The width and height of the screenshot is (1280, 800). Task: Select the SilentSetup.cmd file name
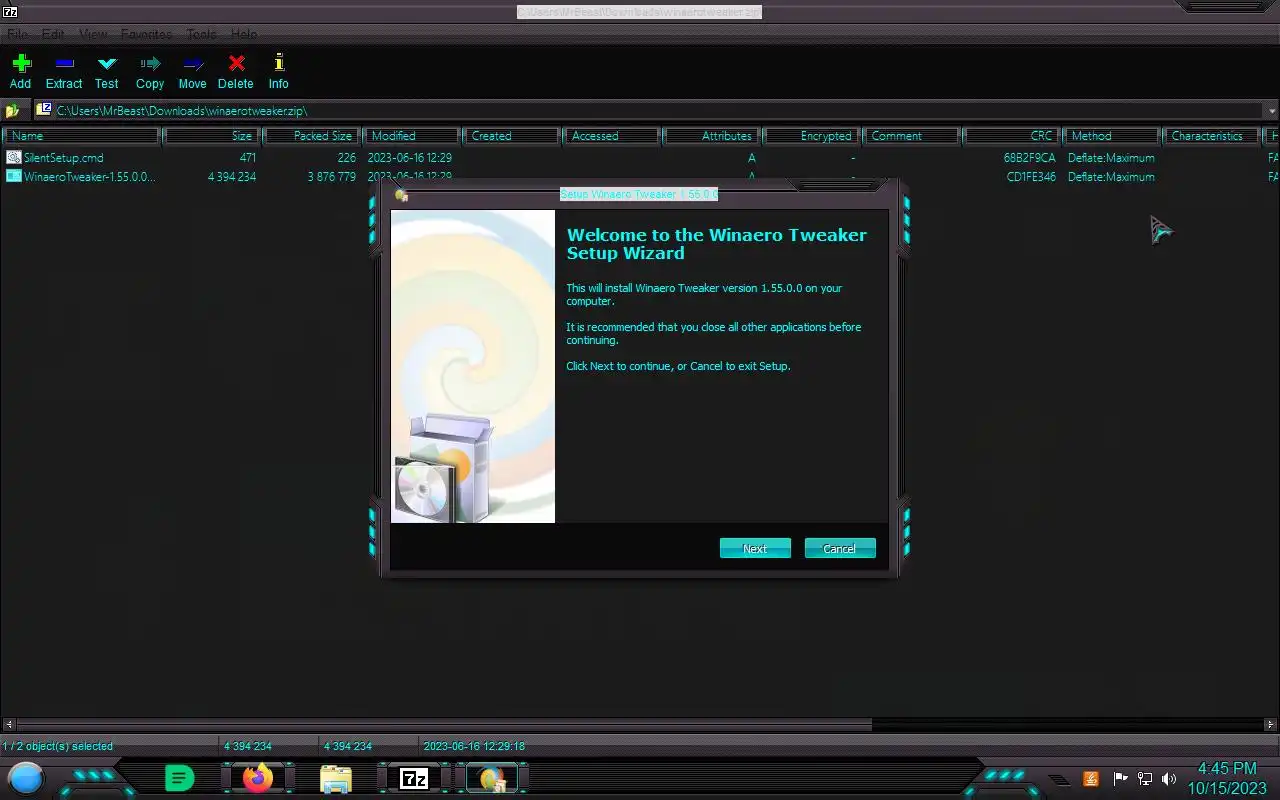(x=64, y=157)
